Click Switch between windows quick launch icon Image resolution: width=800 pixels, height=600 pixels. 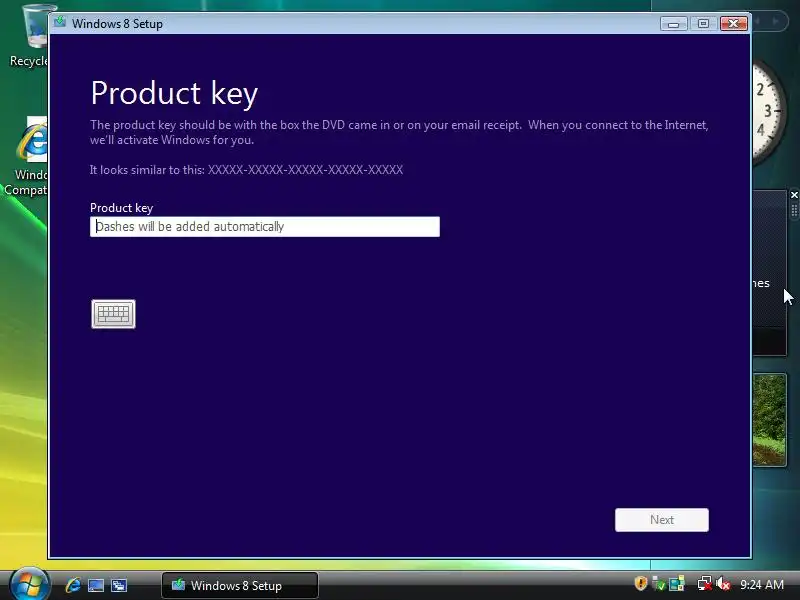[119, 585]
